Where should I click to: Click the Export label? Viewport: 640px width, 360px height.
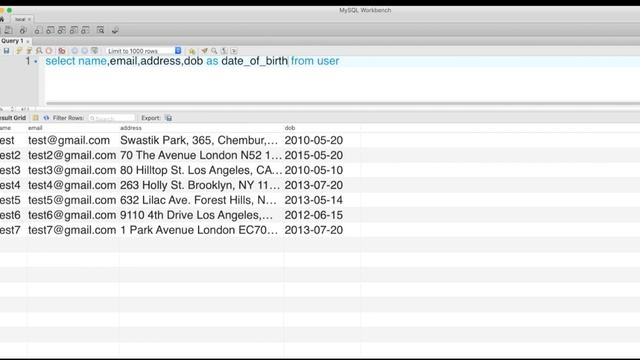point(150,118)
